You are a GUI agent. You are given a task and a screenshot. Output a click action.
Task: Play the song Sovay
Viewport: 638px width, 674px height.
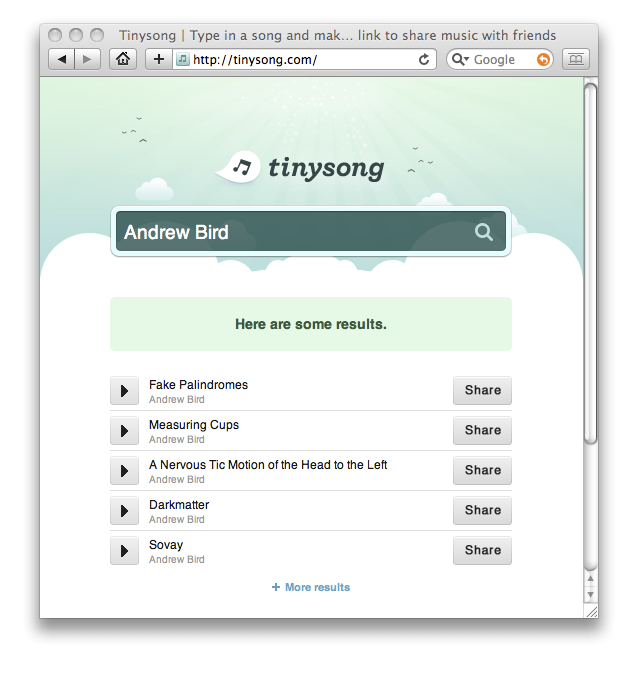coord(124,551)
